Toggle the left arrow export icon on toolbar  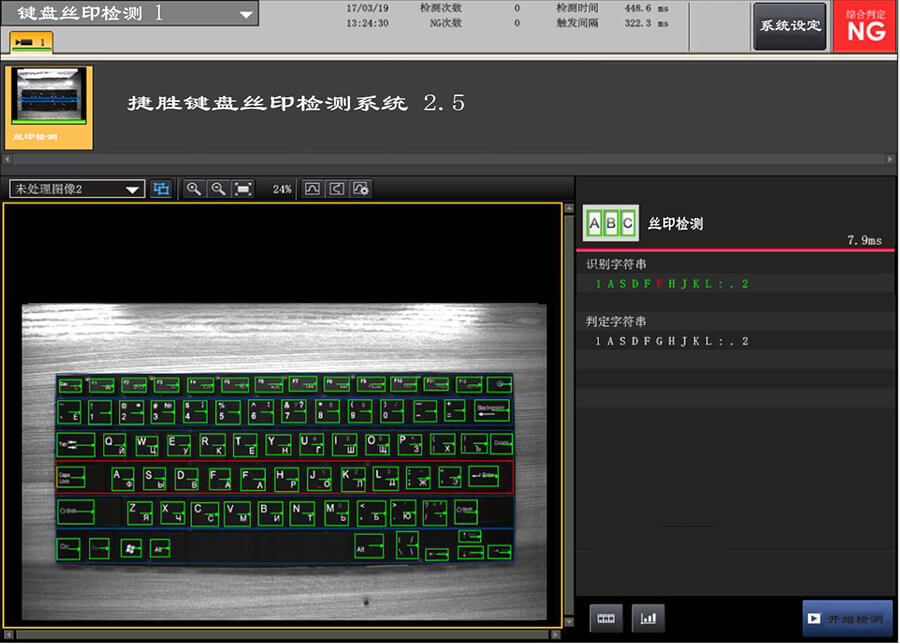coord(337,188)
